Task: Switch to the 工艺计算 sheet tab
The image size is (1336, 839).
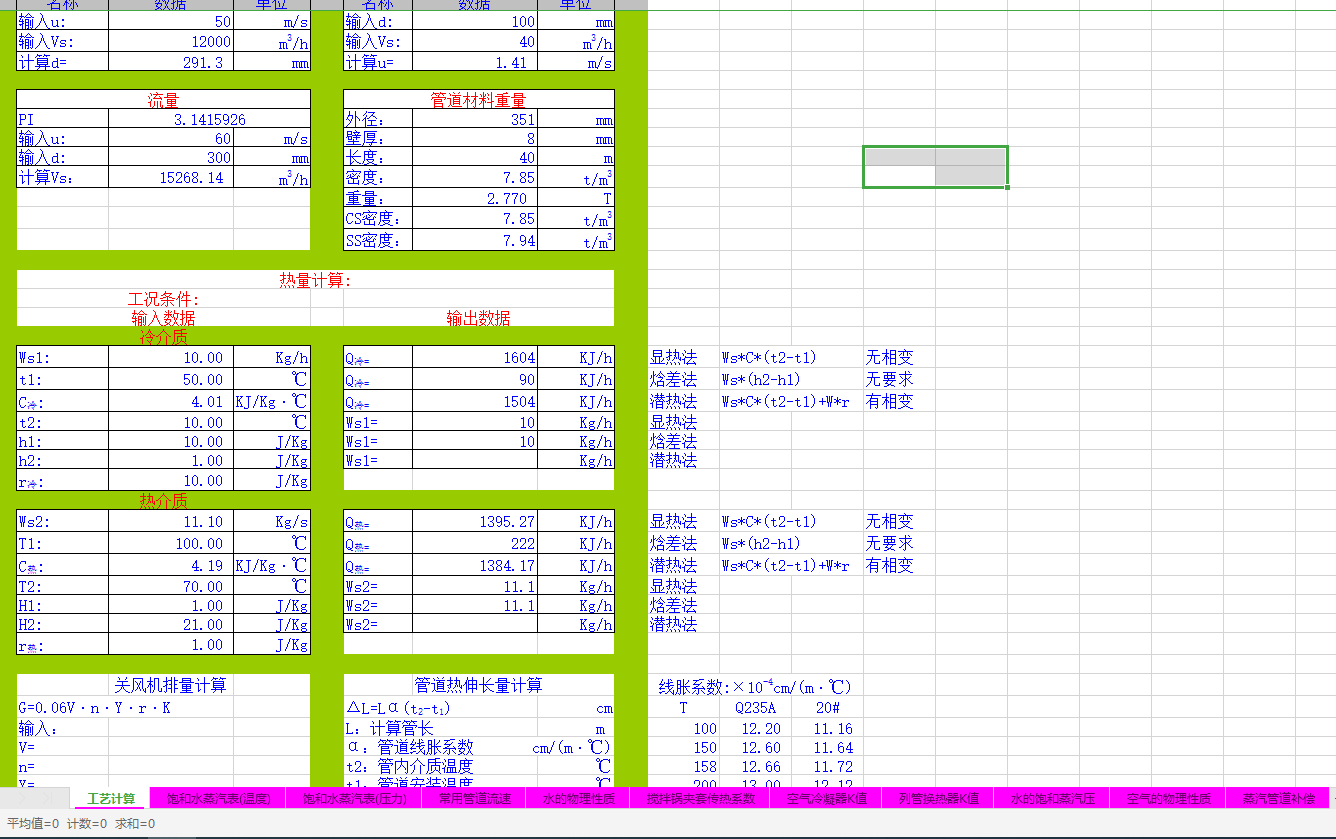Action: pos(111,798)
